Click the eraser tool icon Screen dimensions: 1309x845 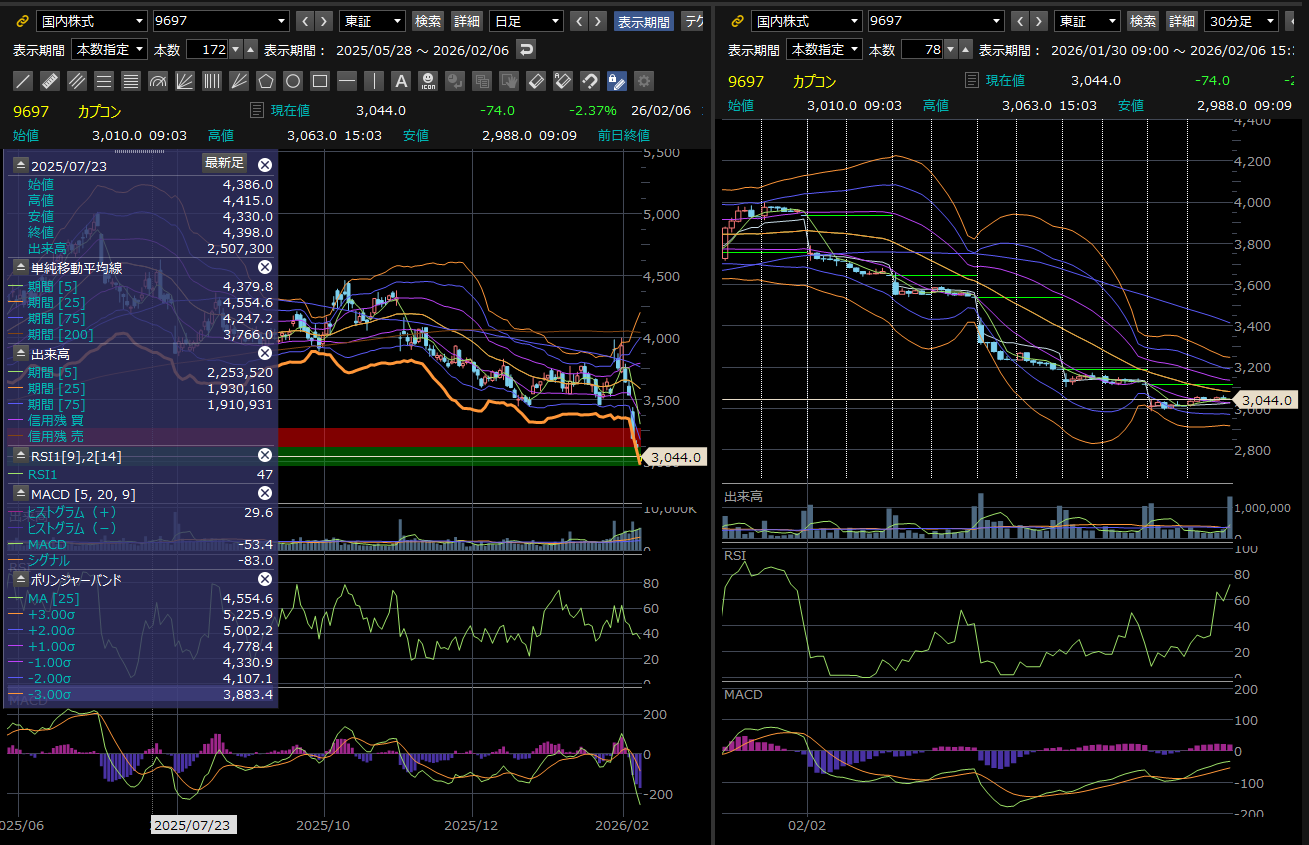coord(536,81)
